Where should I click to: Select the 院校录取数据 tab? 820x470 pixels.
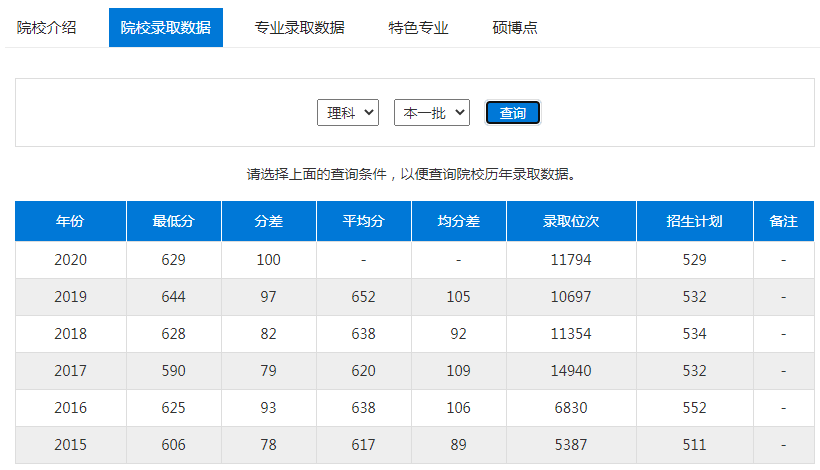165,27
